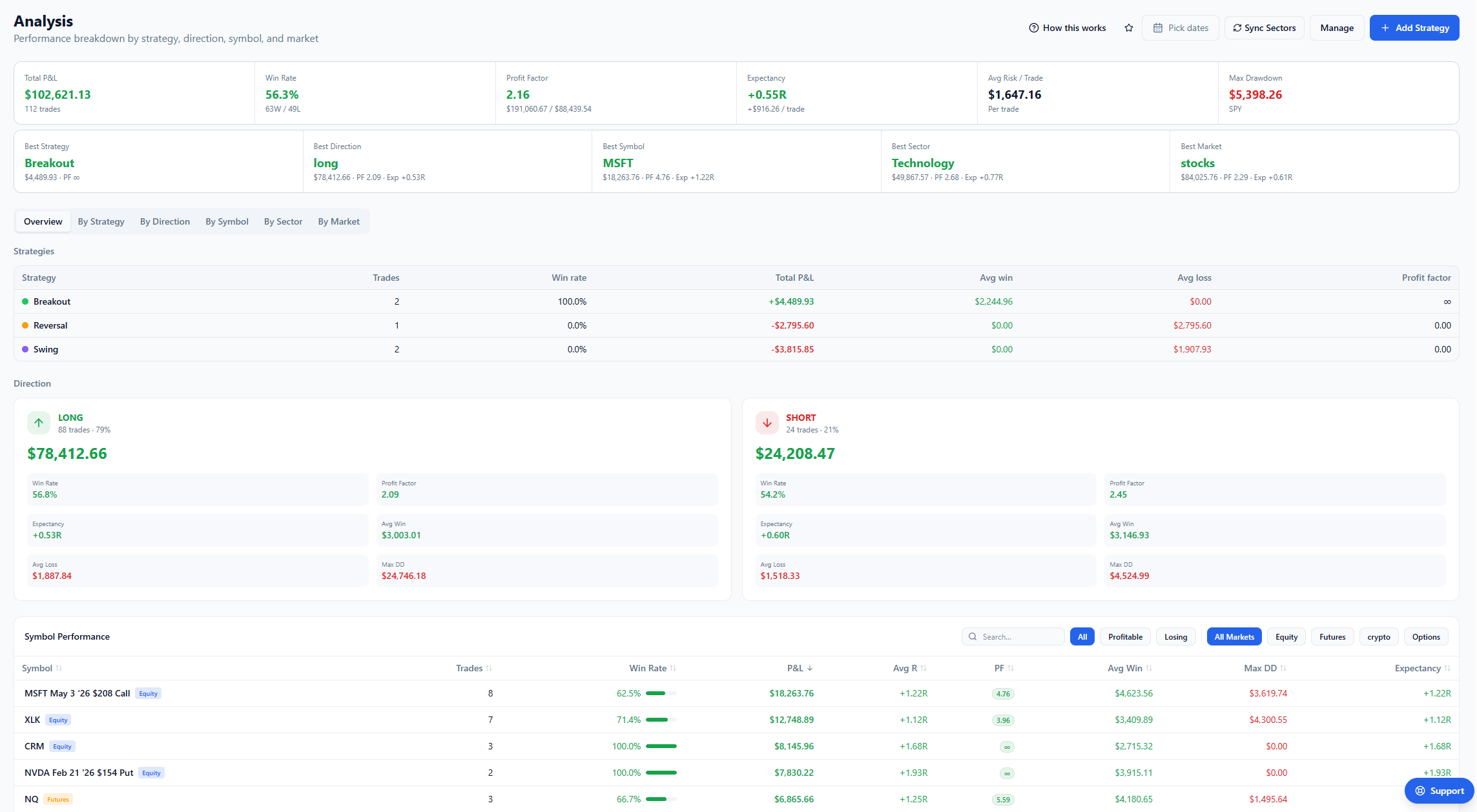Filter symbols by Losing
This screenshot has height=812, width=1477.
coord(1175,636)
